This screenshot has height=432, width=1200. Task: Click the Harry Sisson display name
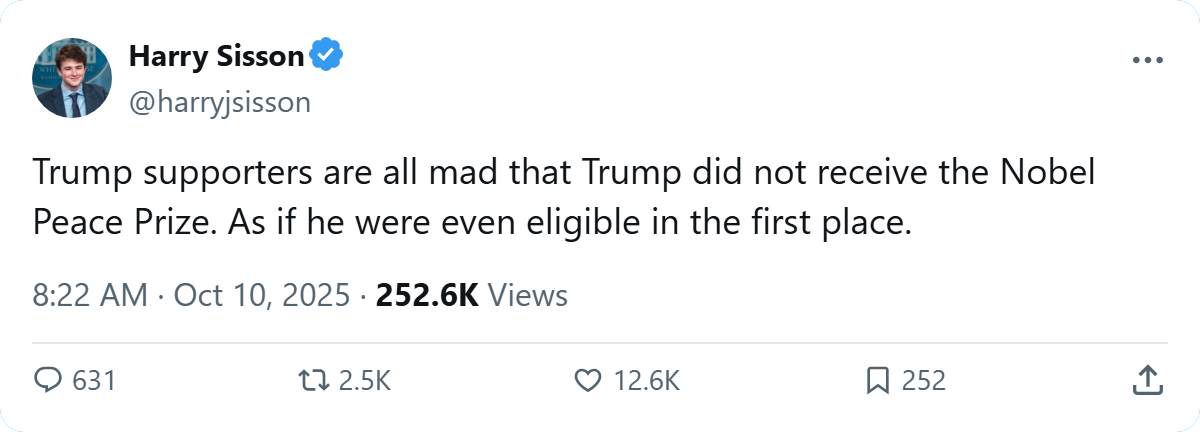[x=216, y=57]
